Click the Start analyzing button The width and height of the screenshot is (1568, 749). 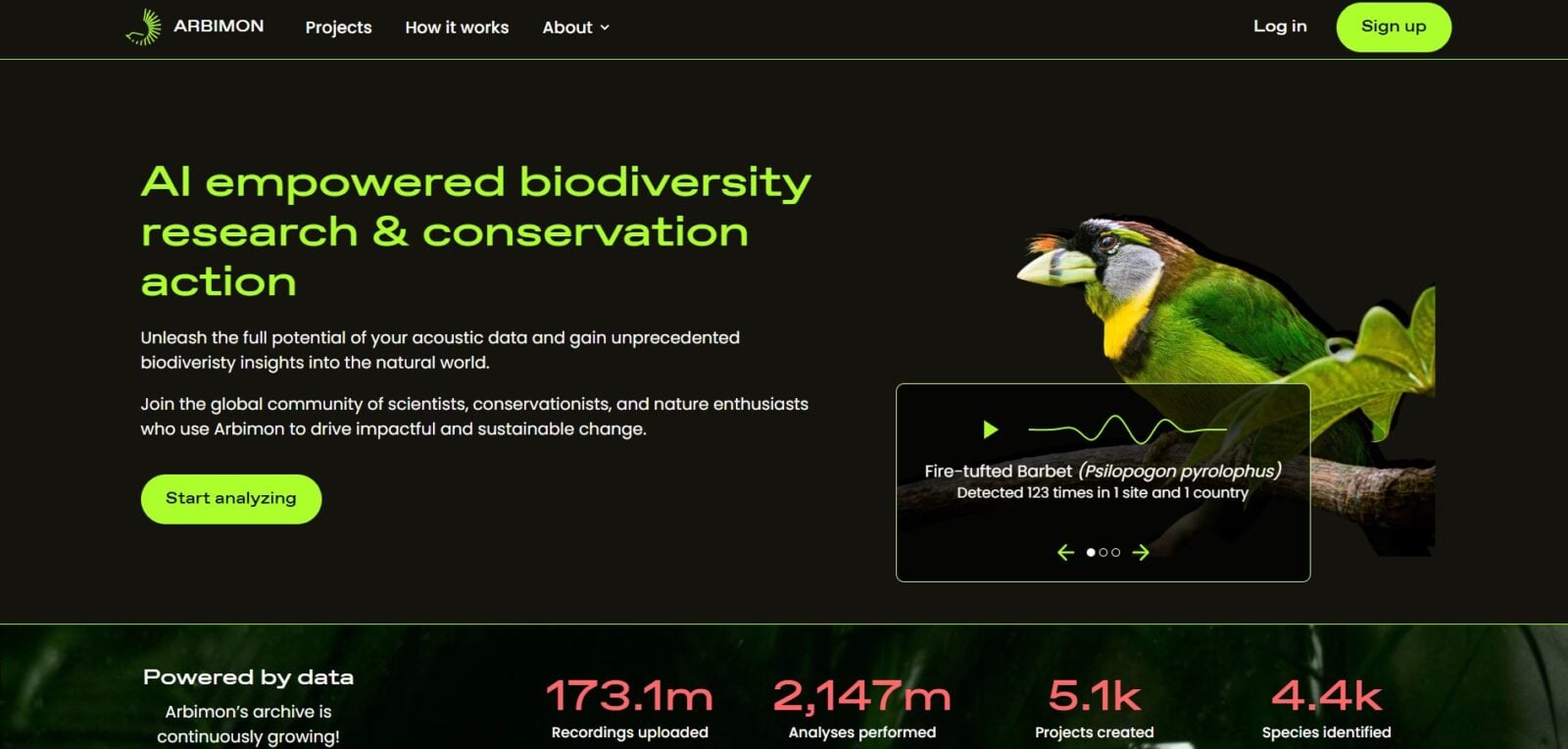231,498
